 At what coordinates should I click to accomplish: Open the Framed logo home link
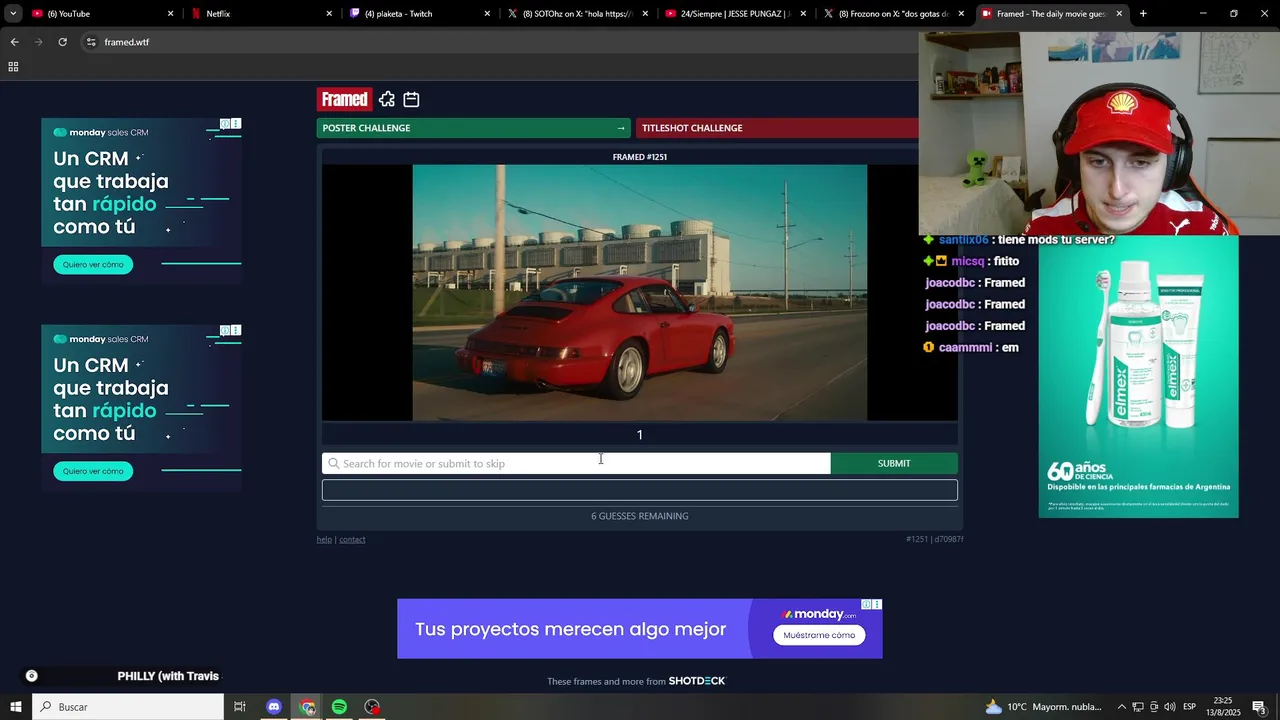345,99
